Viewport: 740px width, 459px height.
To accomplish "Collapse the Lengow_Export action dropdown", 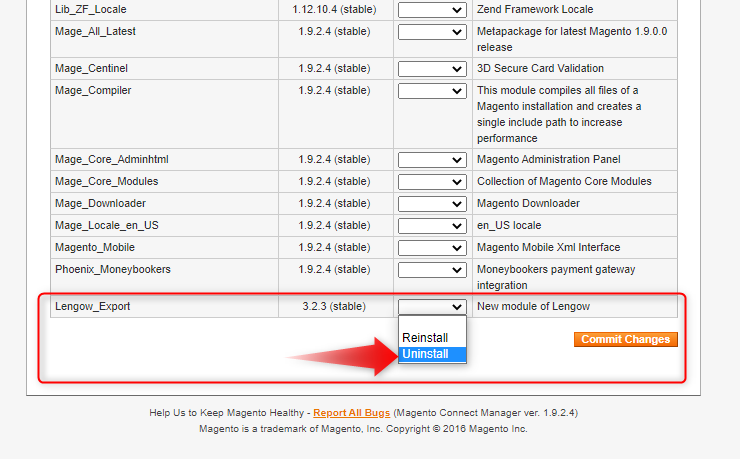I will (x=432, y=307).
